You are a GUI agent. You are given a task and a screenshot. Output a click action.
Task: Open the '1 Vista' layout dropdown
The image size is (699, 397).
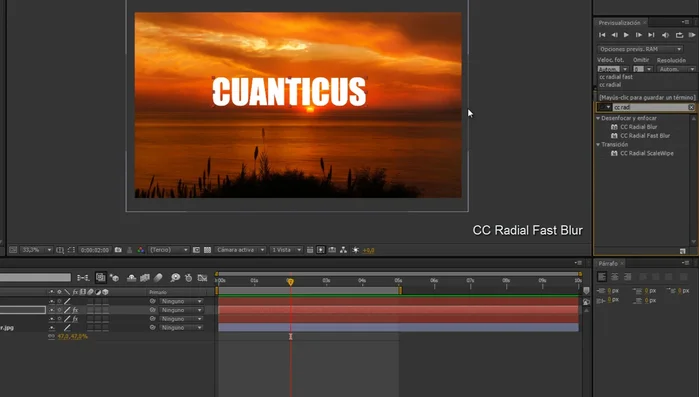(286, 250)
